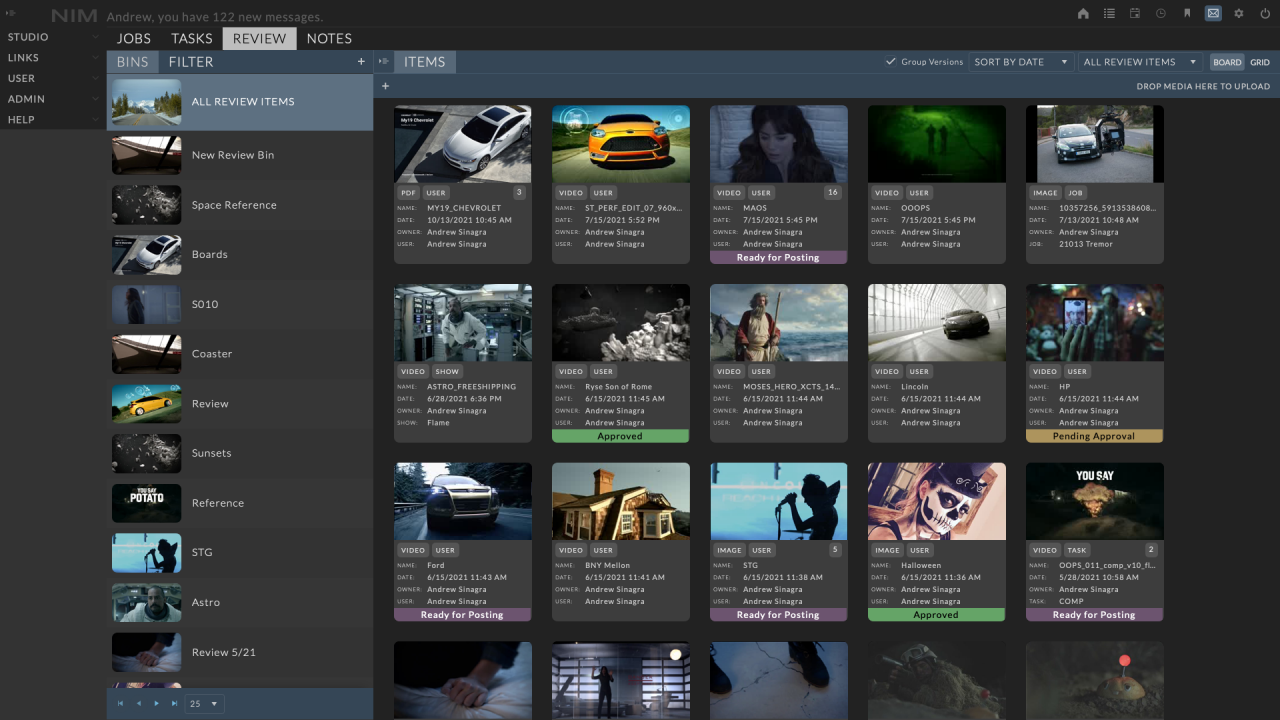Switch to the TASKS tab

191,38
